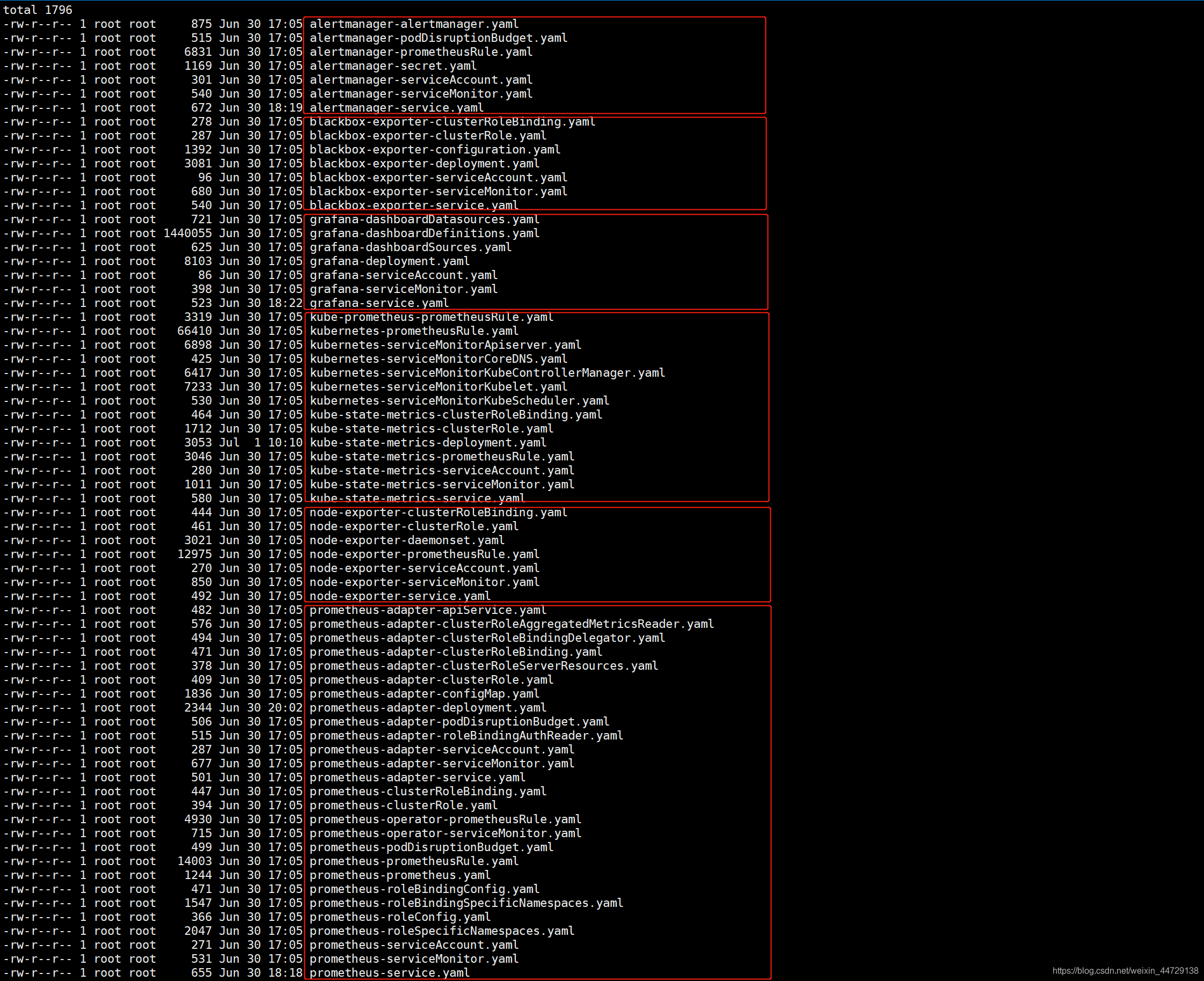1204x981 pixels.
Task: Select alertmanager-podDisruptionBudget.yaml in the listing
Action: 438,38
